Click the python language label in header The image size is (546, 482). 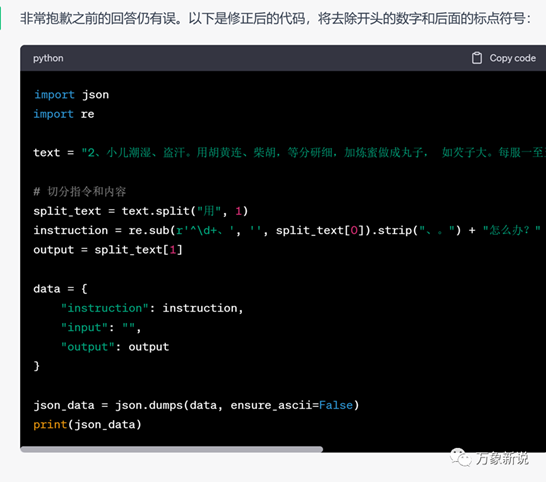(x=48, y=58)
